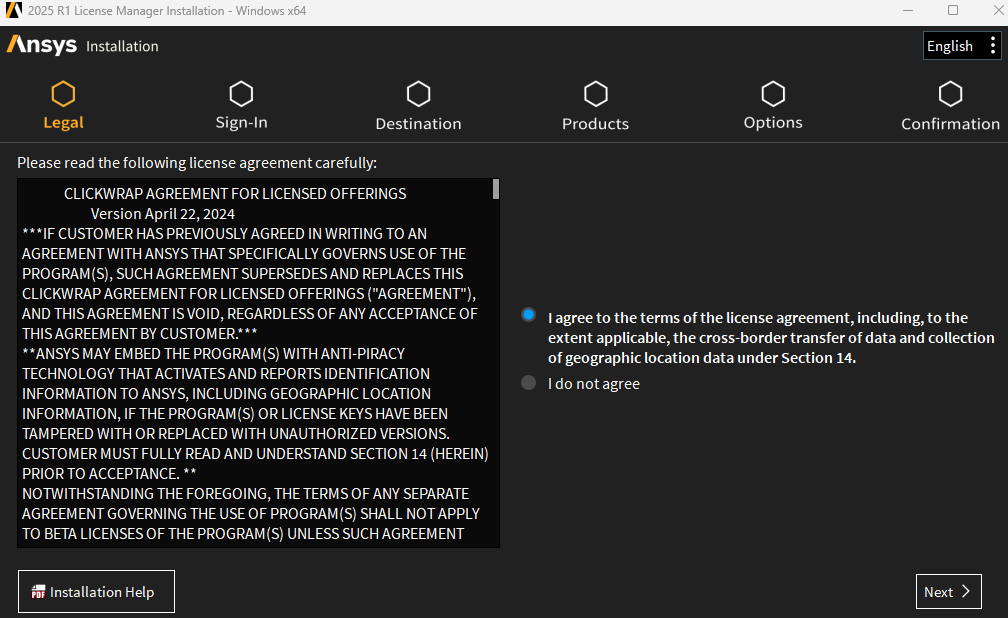This screenshot has width=1008, height=618.
Task: Click the Destination step hexagon icon
Action: [418, 94]
